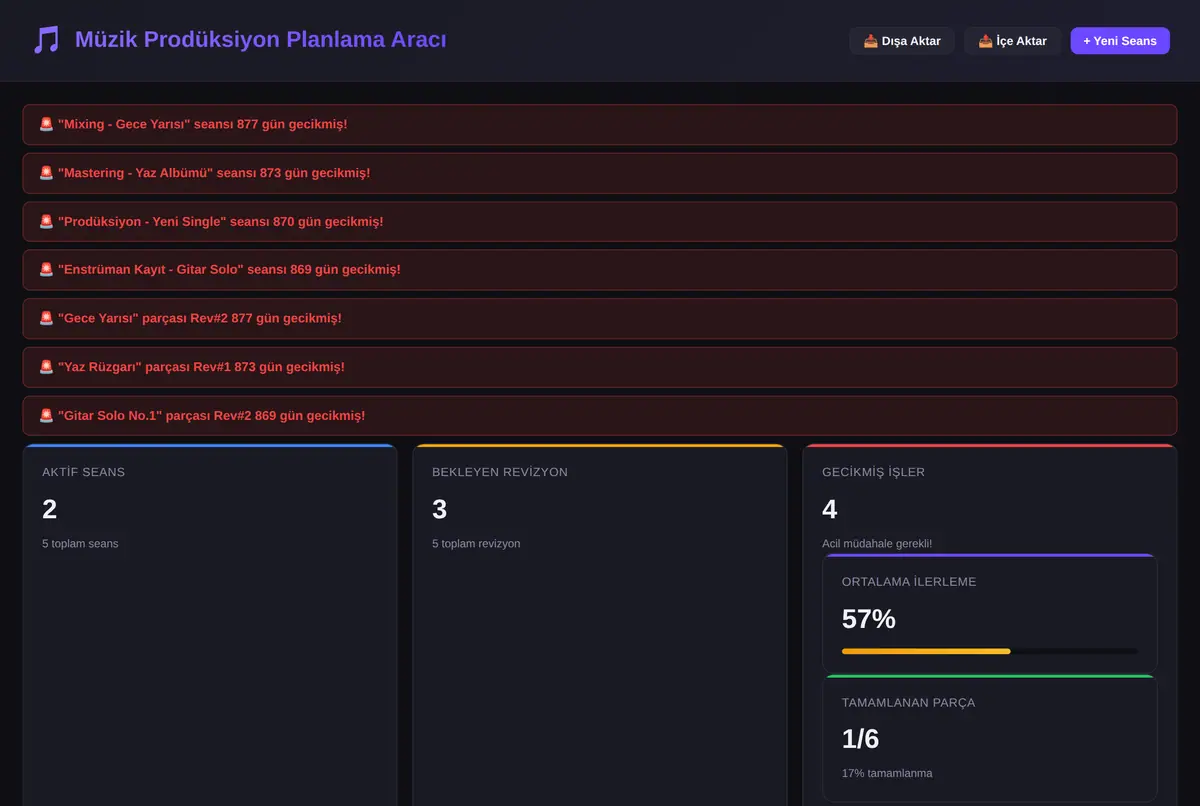Click the Müzik Prodüksiyon Planlama Aracı title
1200x806 pixels.
(x=261, y=40)
